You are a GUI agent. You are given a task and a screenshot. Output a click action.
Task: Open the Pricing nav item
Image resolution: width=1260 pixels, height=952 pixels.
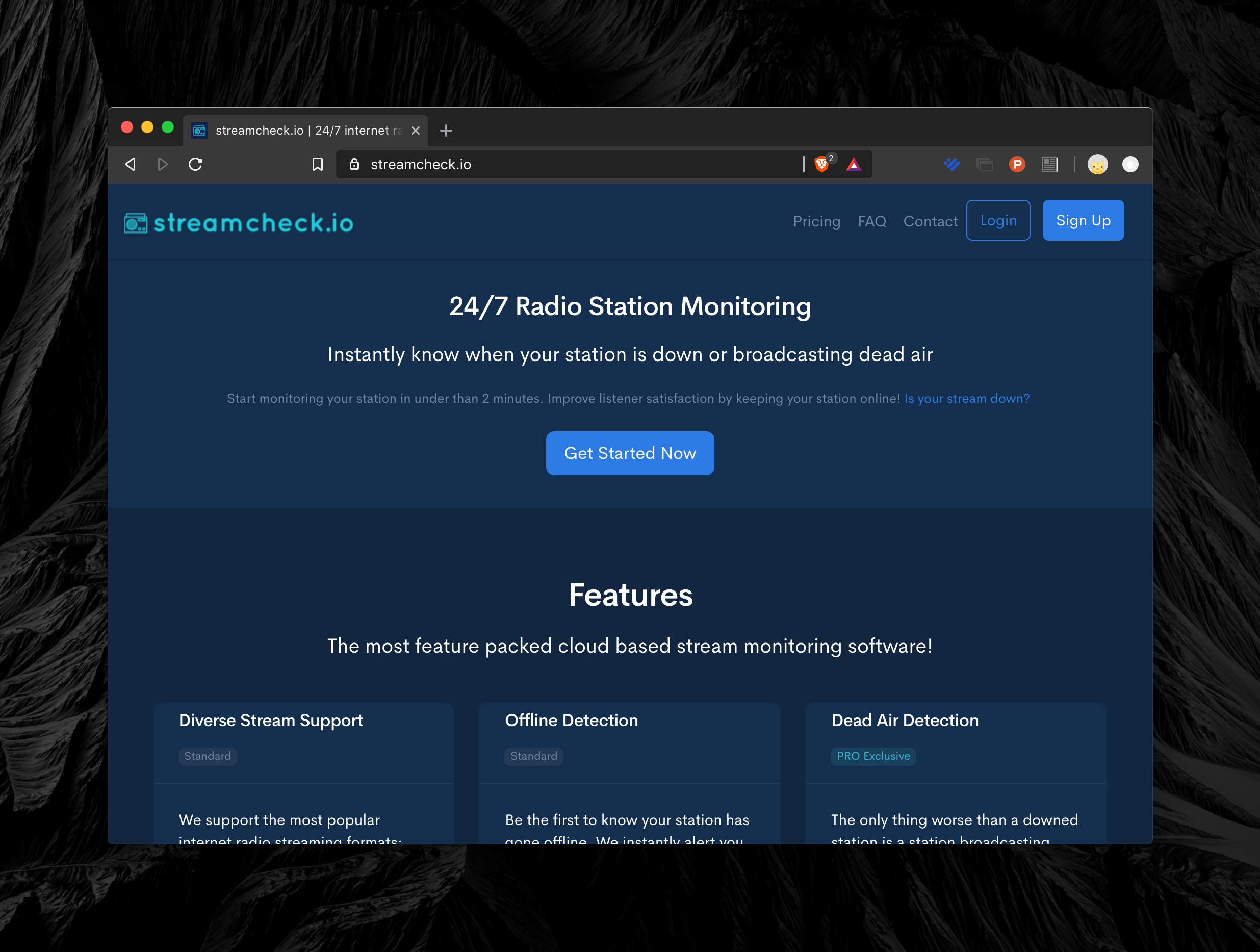click(x=816, y=221)
